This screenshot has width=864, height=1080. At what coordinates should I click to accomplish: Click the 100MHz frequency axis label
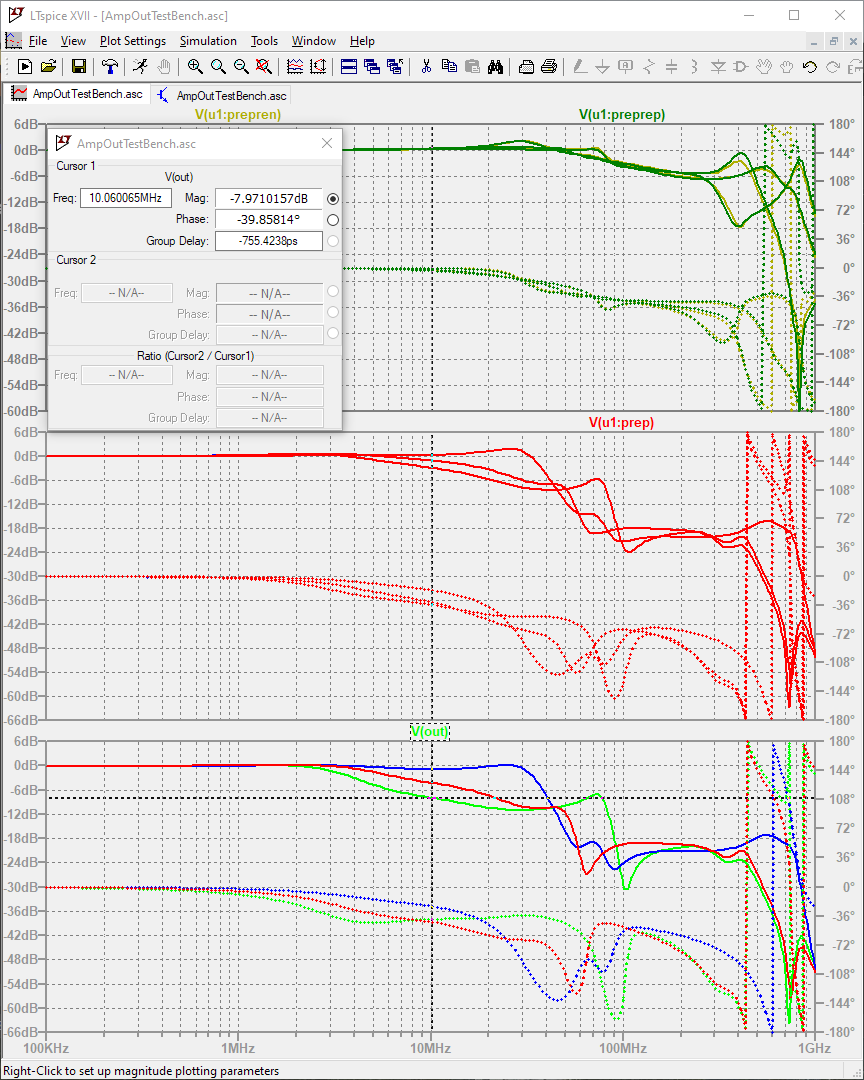click(x=623, y=1048)
